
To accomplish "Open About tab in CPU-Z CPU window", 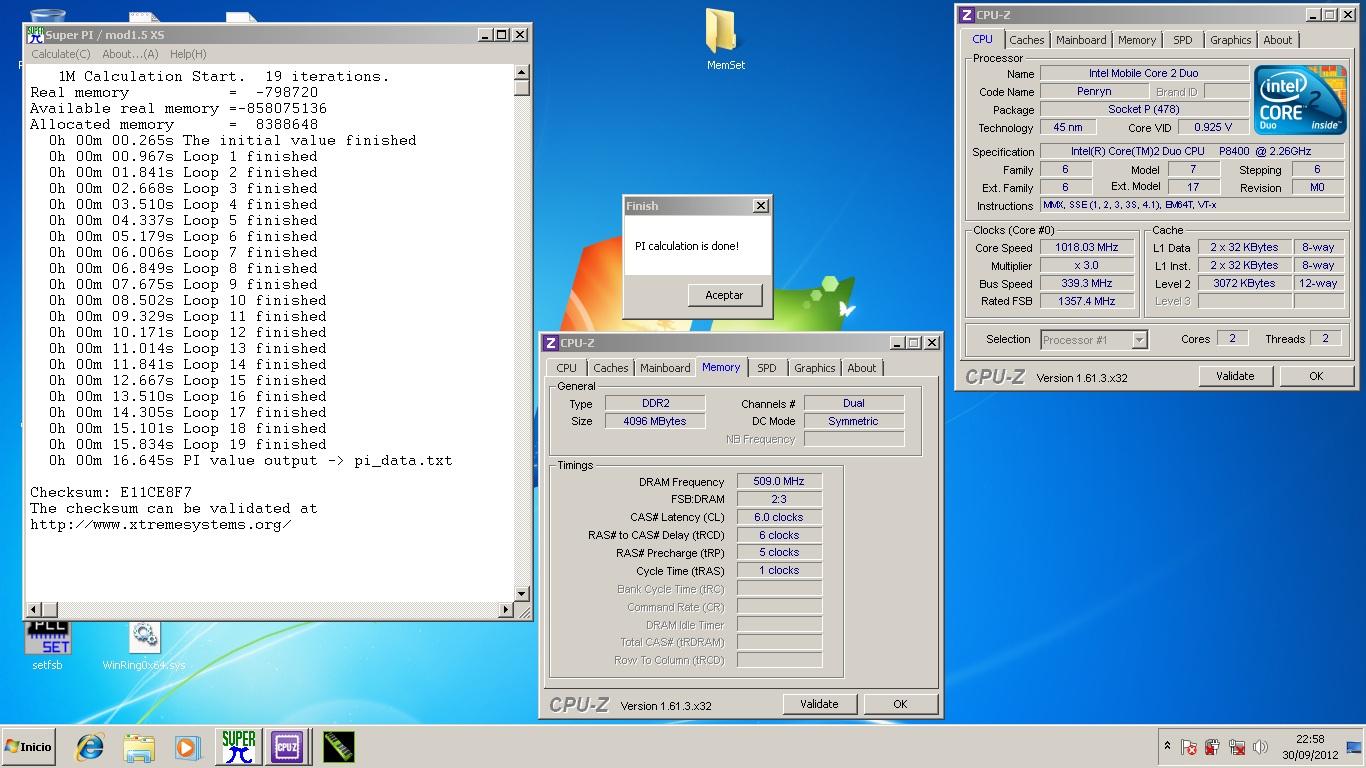I will click(x=1278, y=40).
